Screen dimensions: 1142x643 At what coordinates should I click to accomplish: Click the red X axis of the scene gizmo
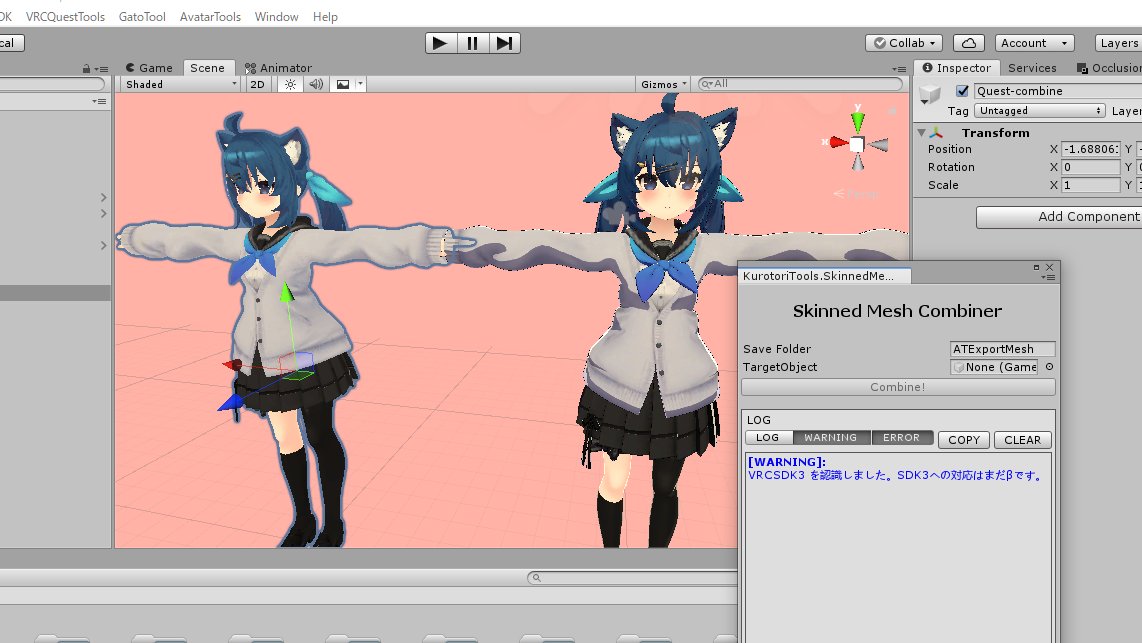coord(836,142)
